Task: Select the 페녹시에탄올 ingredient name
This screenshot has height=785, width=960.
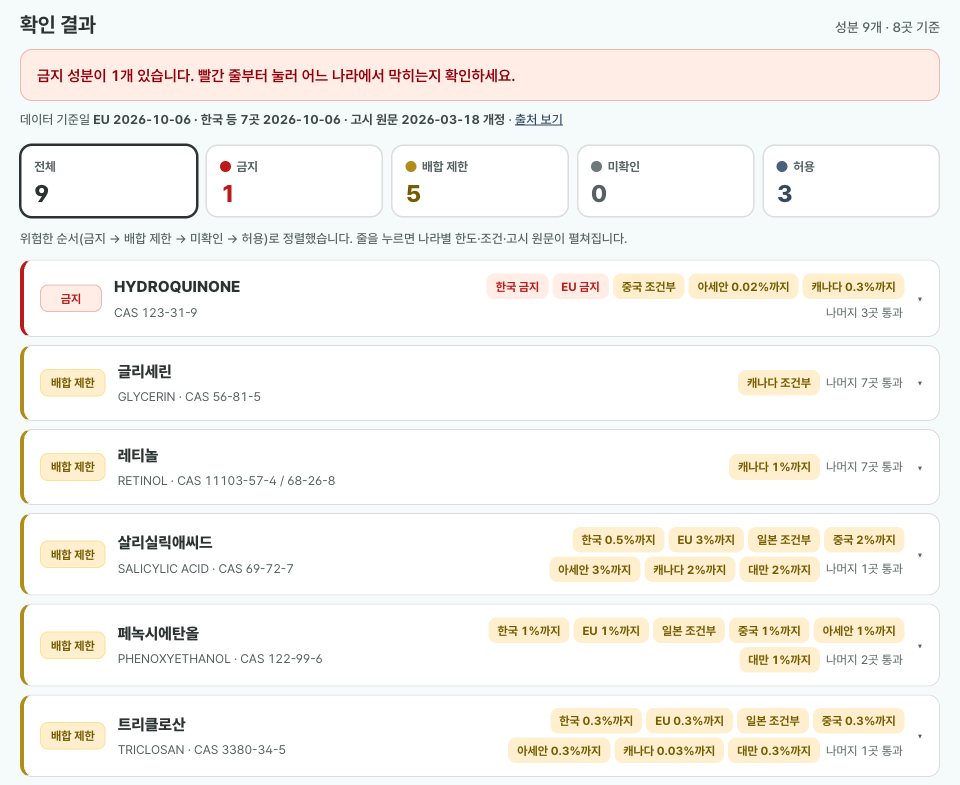Action: pyautogui.click(x=159, y=633)
